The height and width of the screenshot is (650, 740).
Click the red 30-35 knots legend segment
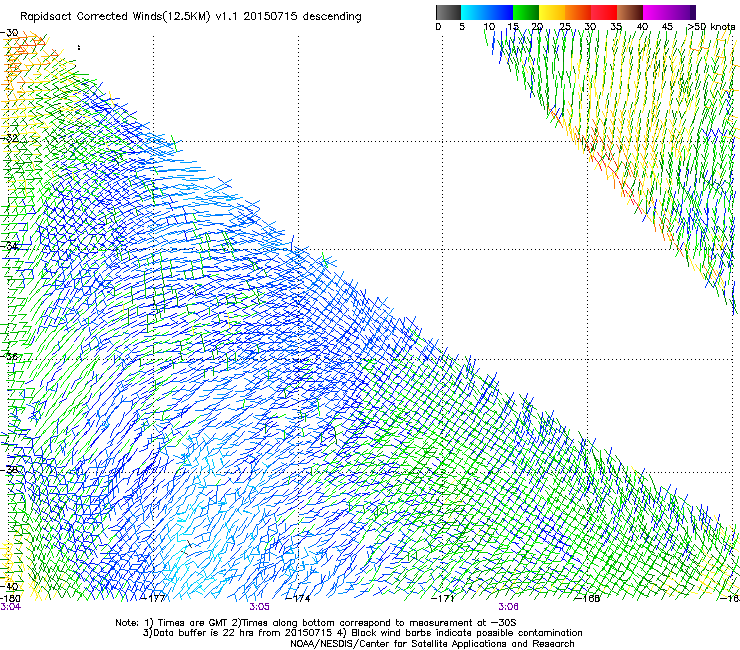604,12
